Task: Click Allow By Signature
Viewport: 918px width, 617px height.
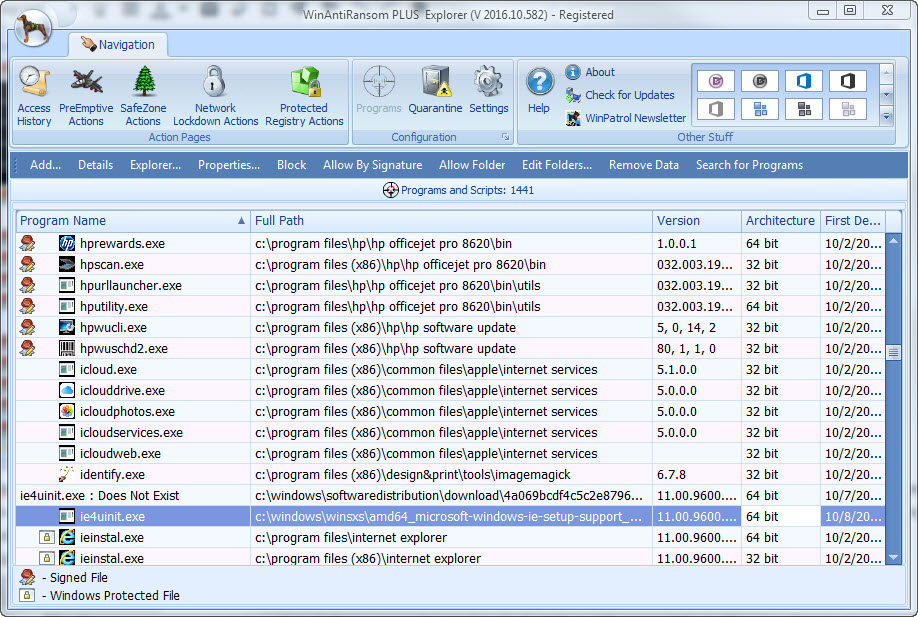Action: coord(372,165)
